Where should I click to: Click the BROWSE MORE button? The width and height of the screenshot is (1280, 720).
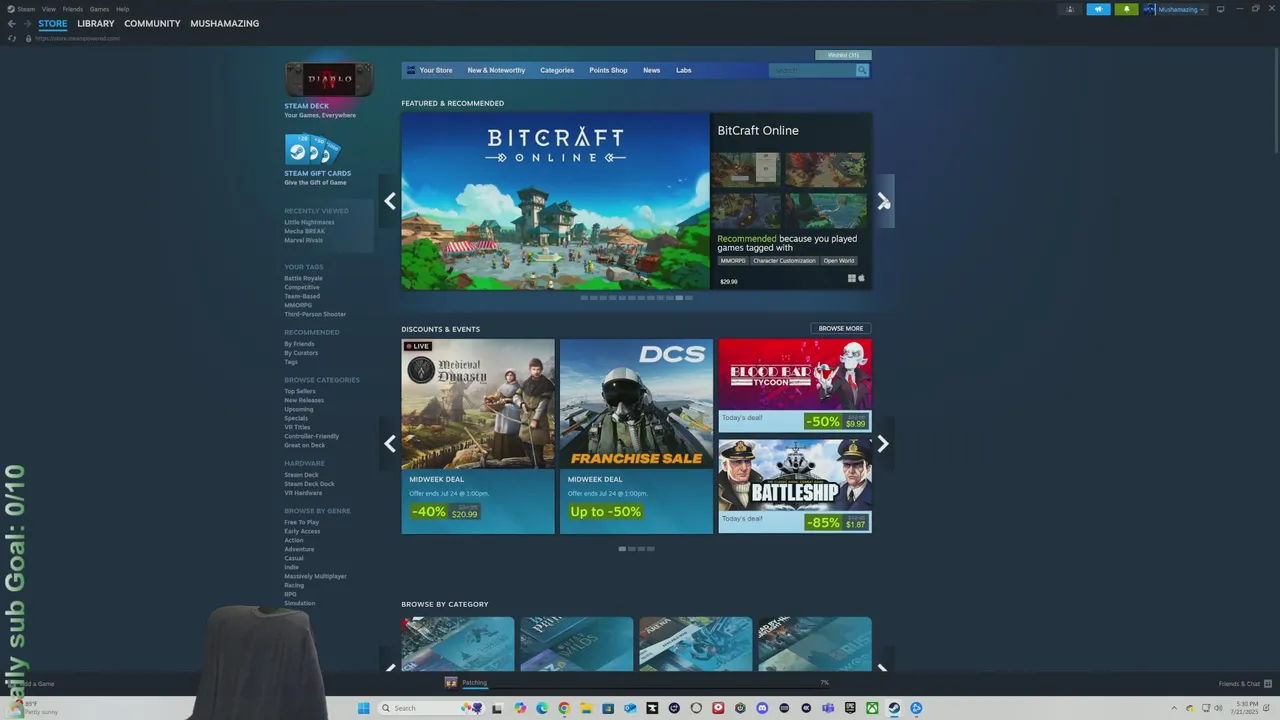pyautogui.click(x=841, y=328)
